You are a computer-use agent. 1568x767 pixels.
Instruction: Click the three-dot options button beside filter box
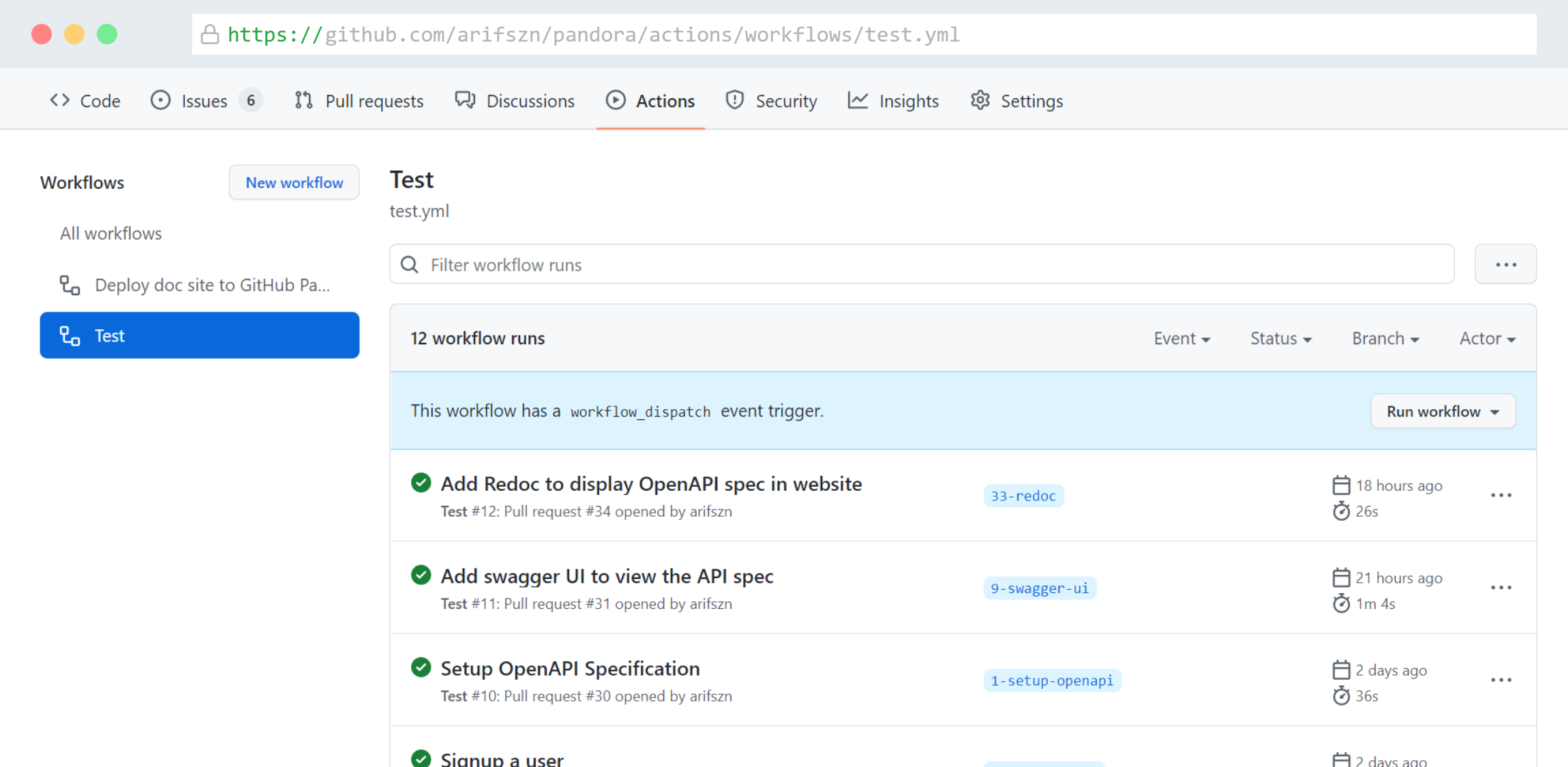1505,265
